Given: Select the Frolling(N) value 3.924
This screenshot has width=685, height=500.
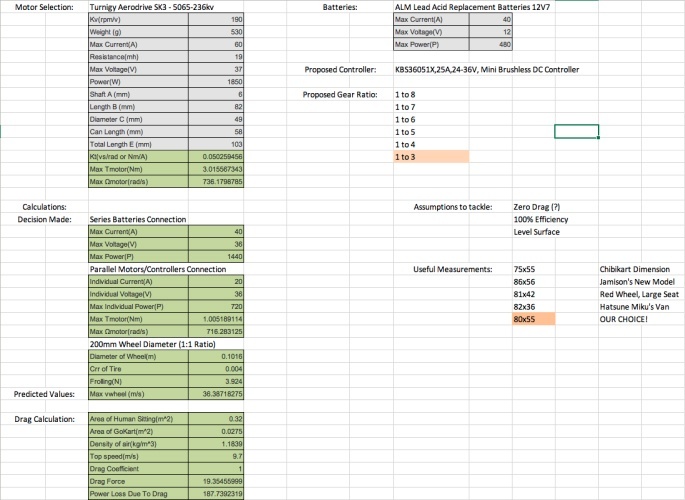Looking at the screenshot, I should [x=216, y=381].
